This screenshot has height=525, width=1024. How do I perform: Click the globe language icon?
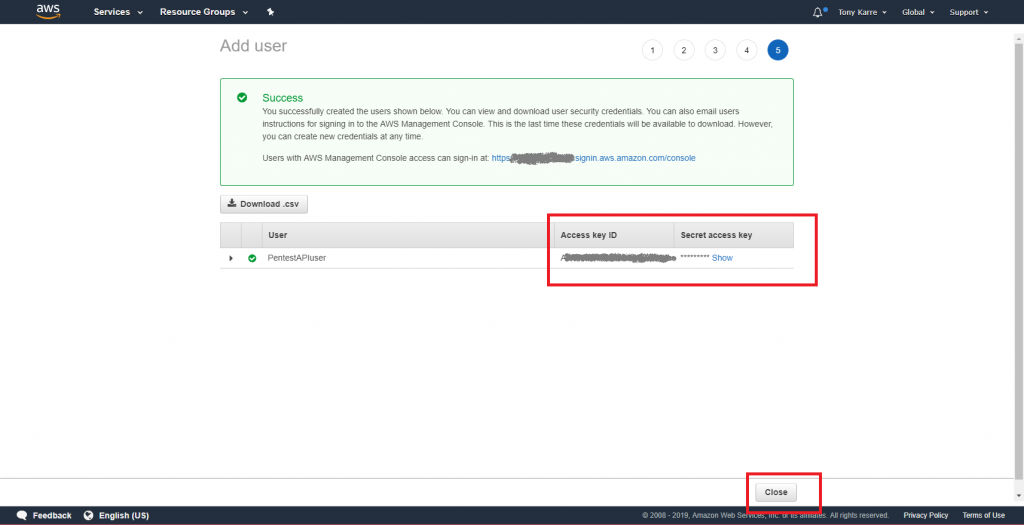pos(88,515)
